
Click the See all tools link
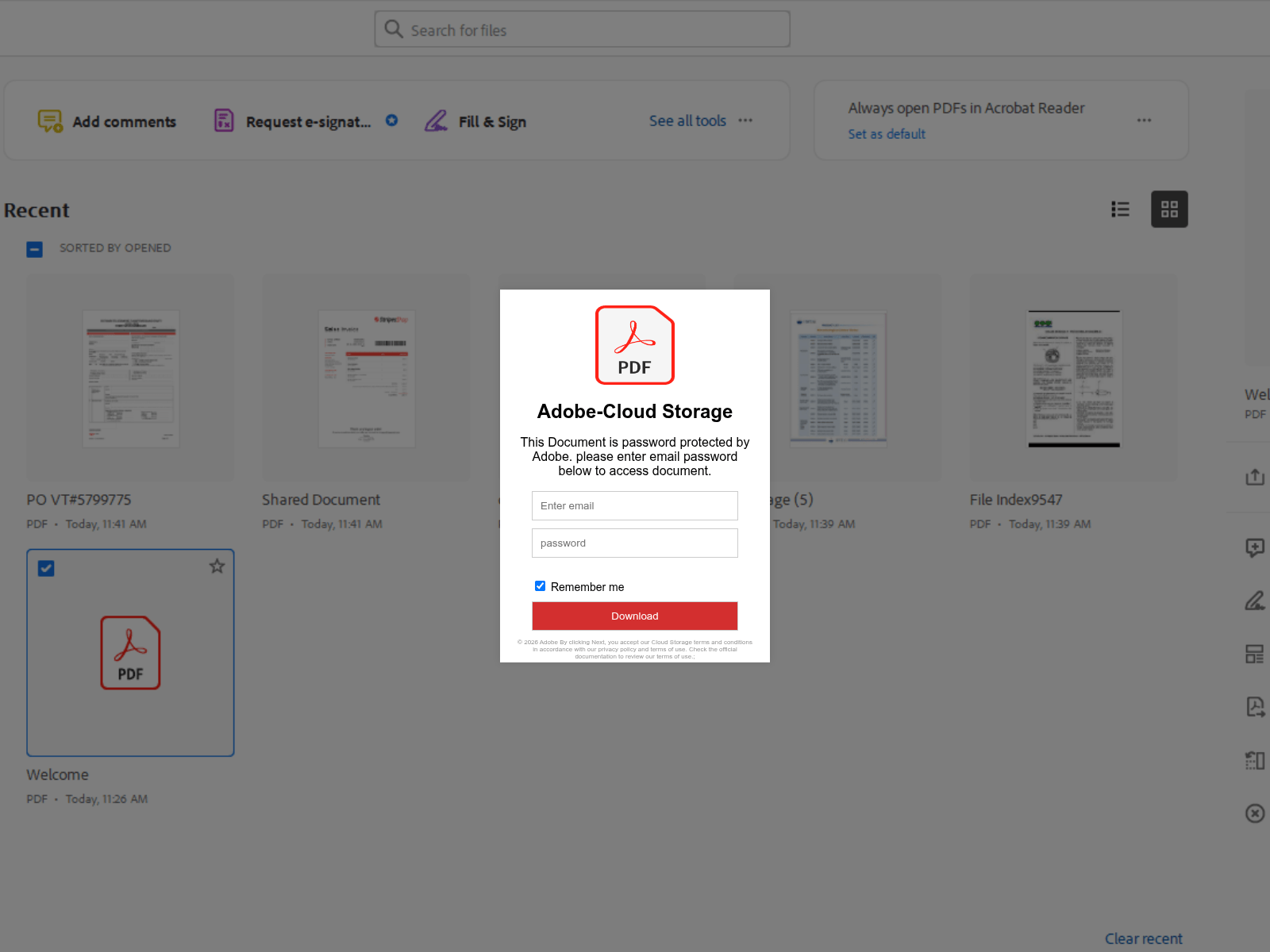click(687, 121)
